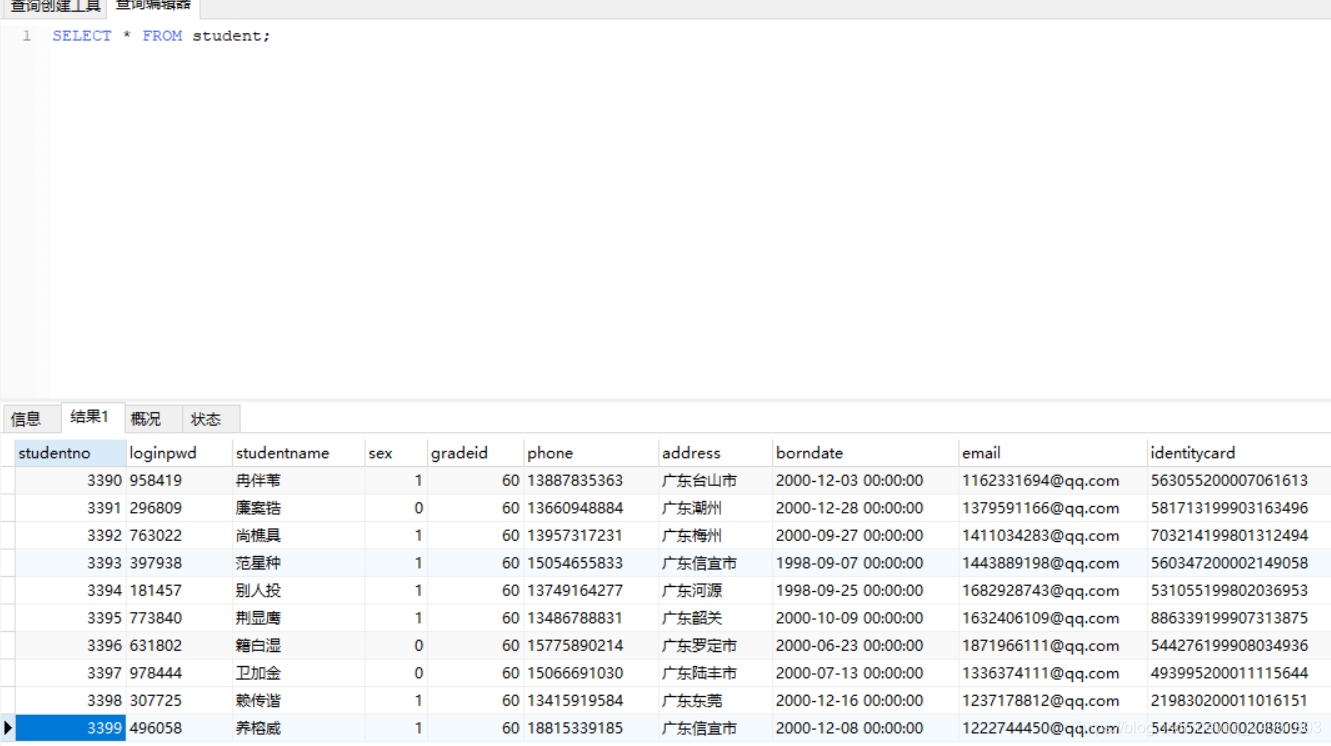Screen dimensions: 1331x746
Task: Select highlighted studentno cell 3399
Action: tap(70, 728)
